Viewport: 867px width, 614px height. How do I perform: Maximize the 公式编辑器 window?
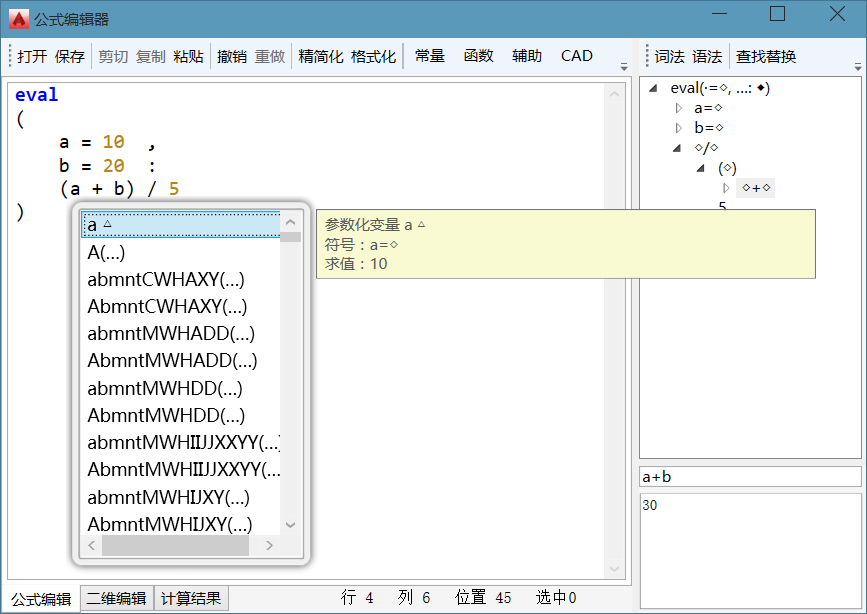777,14
